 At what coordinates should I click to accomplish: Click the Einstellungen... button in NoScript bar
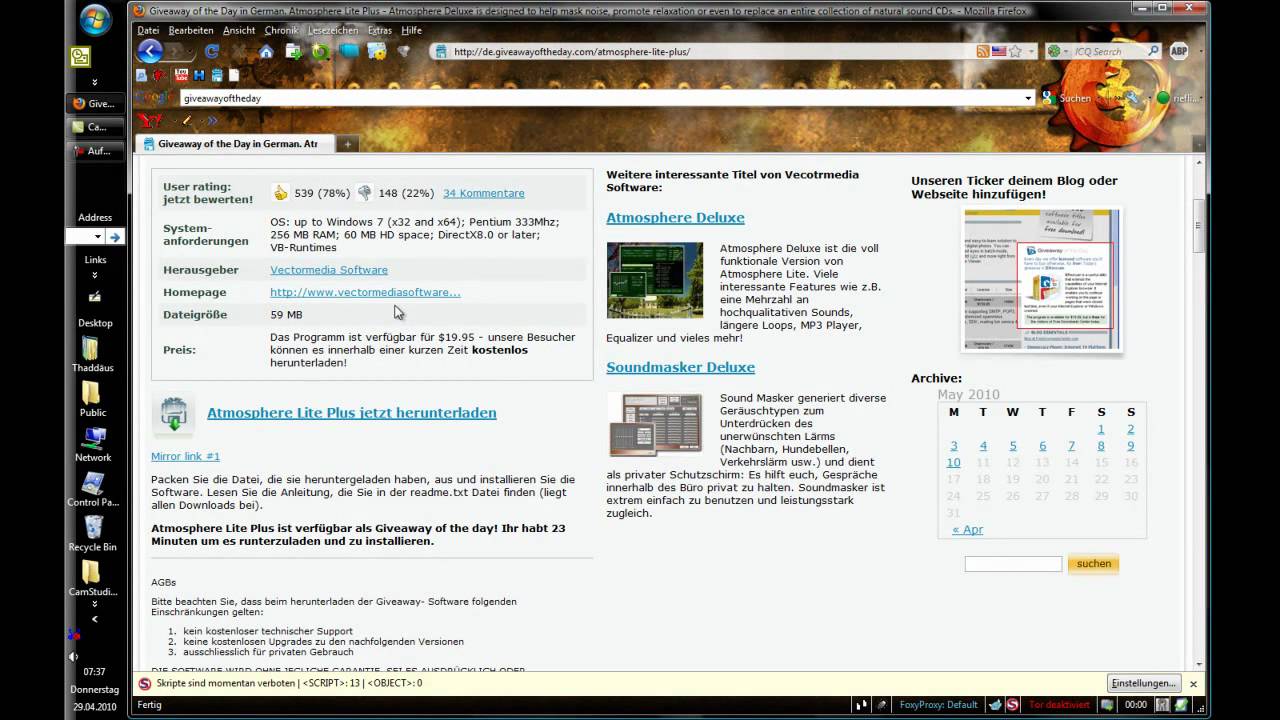click(x=1144, y=683)
